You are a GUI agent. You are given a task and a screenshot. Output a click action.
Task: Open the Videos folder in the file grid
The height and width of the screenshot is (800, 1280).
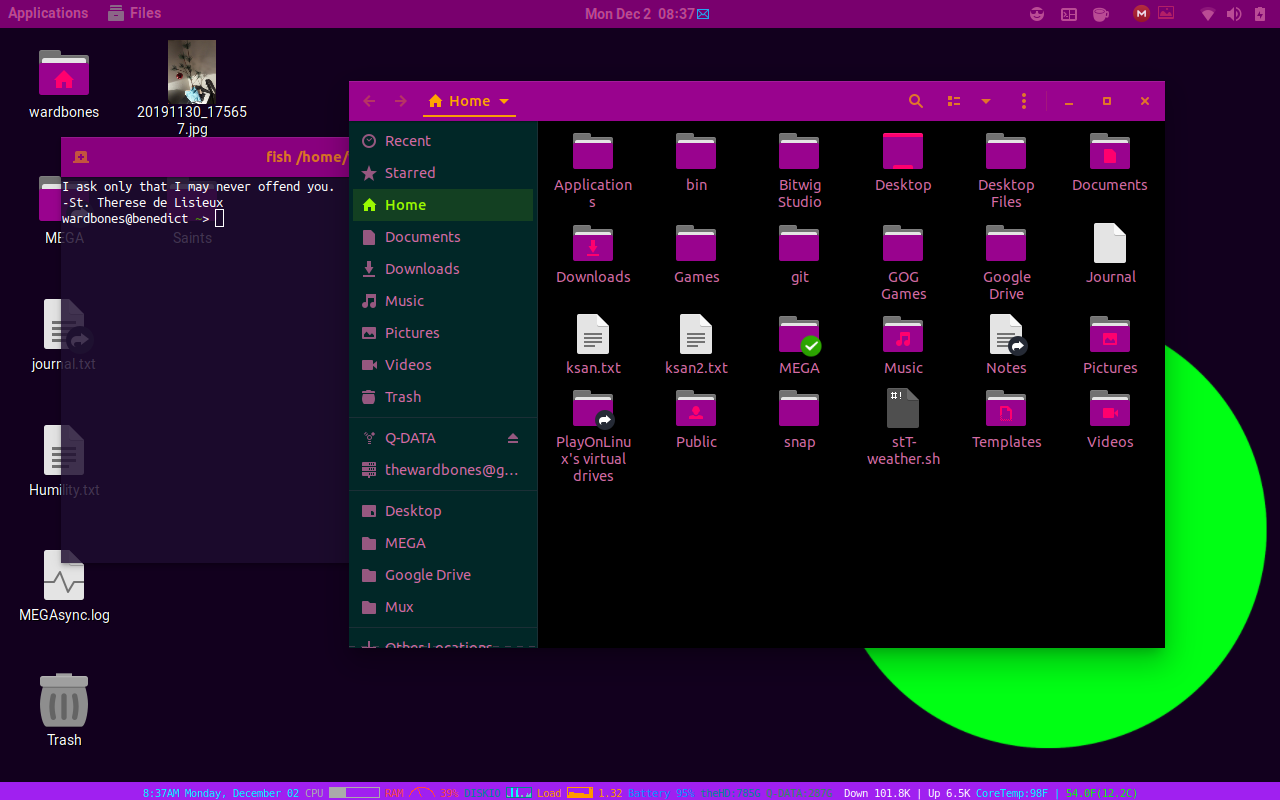pyautogui.click(x=1110, y=420)
